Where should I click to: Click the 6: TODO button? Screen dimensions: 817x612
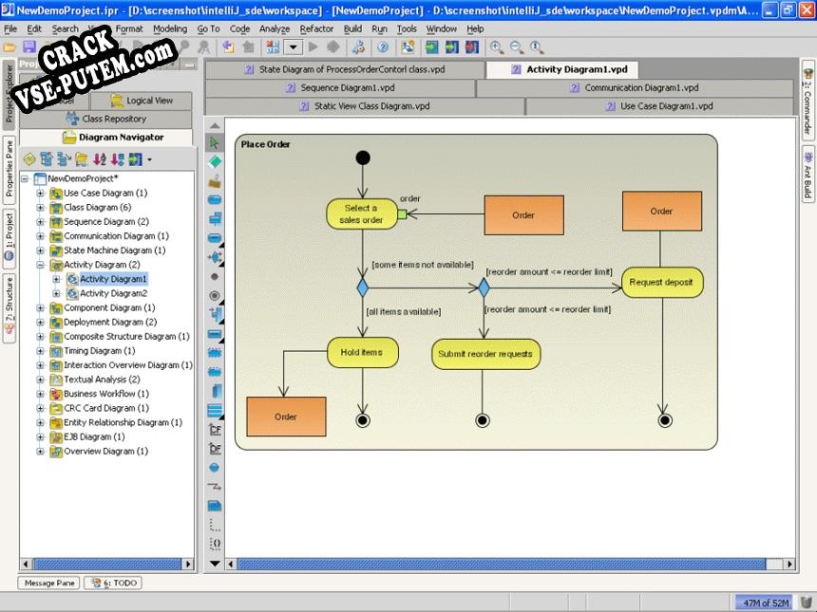113,583
